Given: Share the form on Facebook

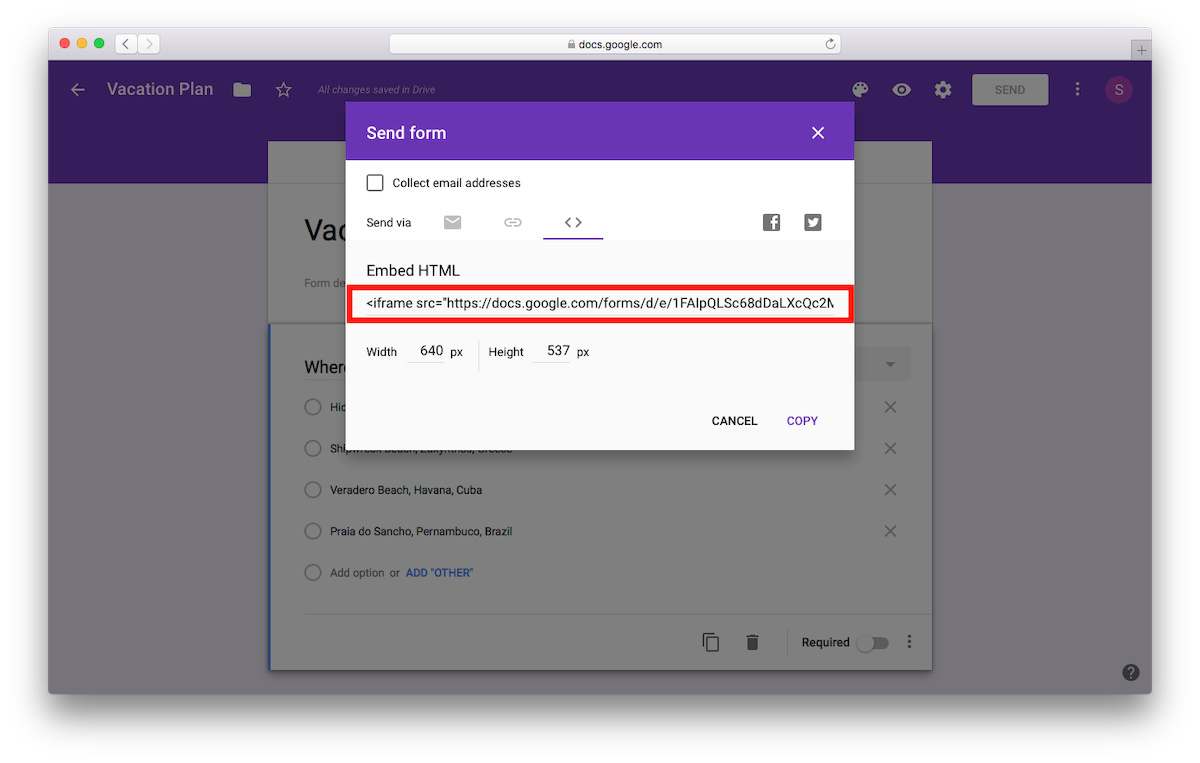Looking at the screenshot, I should click(x=771, y=222).
